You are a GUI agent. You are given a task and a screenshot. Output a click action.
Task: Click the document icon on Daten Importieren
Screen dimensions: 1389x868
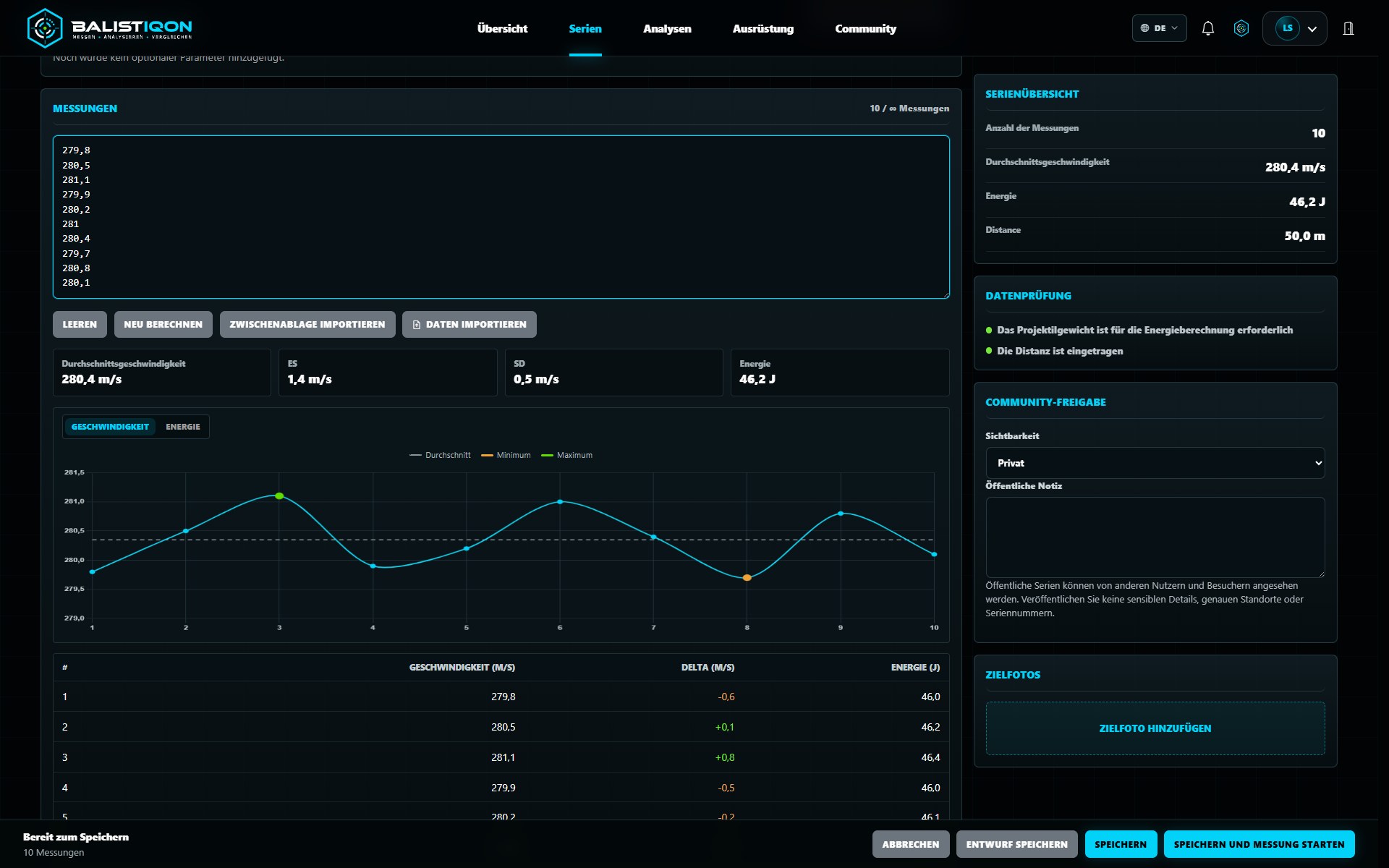click(417, 325)
